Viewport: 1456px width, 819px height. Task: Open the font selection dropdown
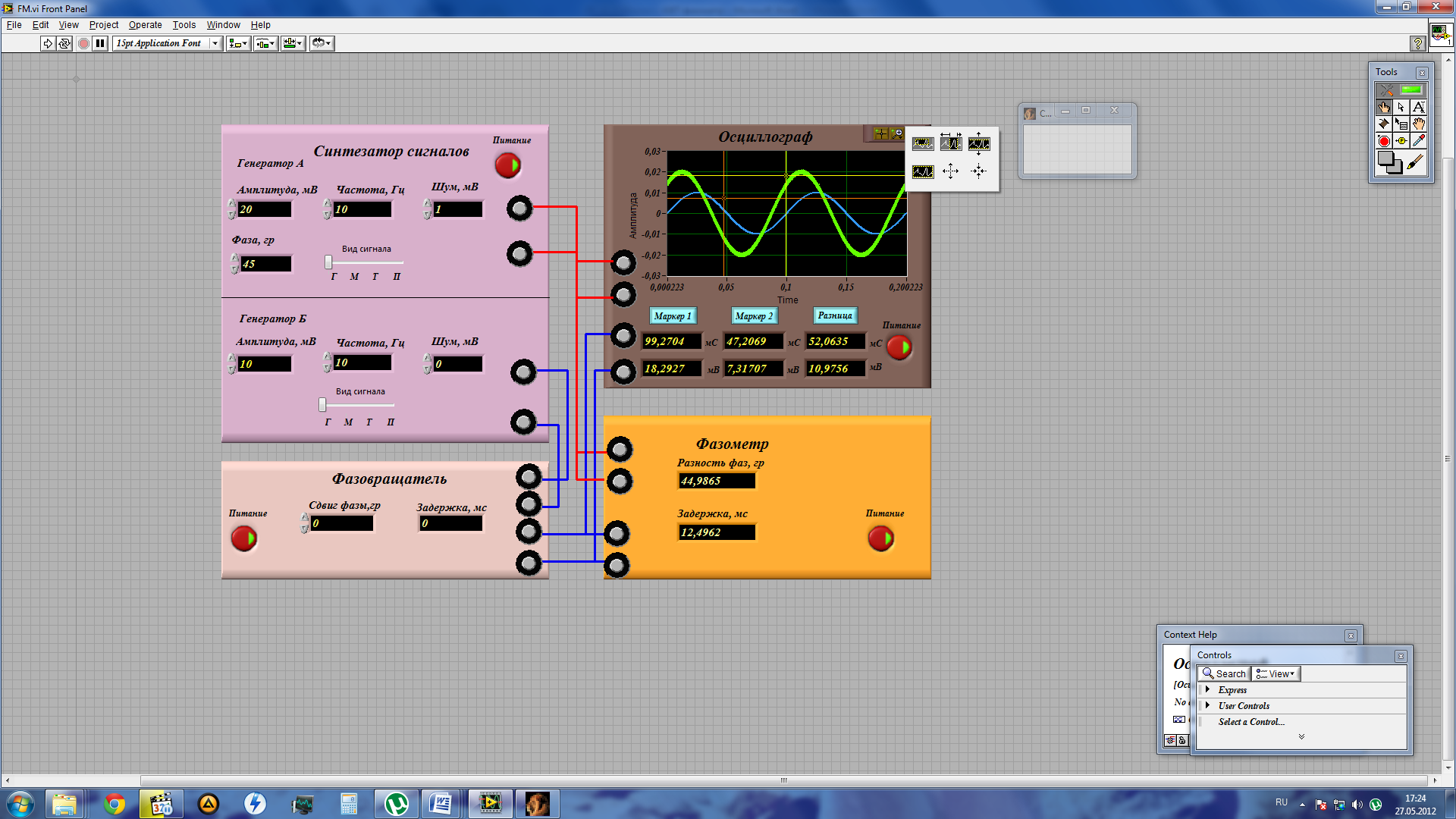(x=168, y=43)
